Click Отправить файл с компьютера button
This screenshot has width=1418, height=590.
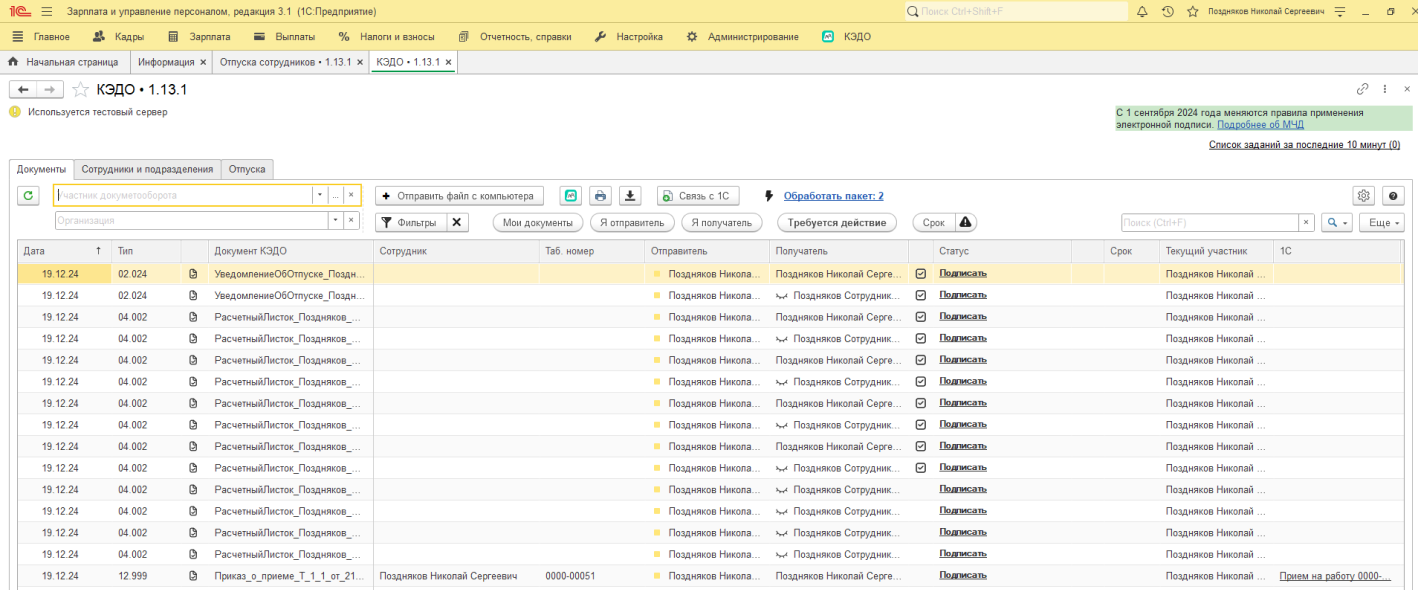(460, 196)
